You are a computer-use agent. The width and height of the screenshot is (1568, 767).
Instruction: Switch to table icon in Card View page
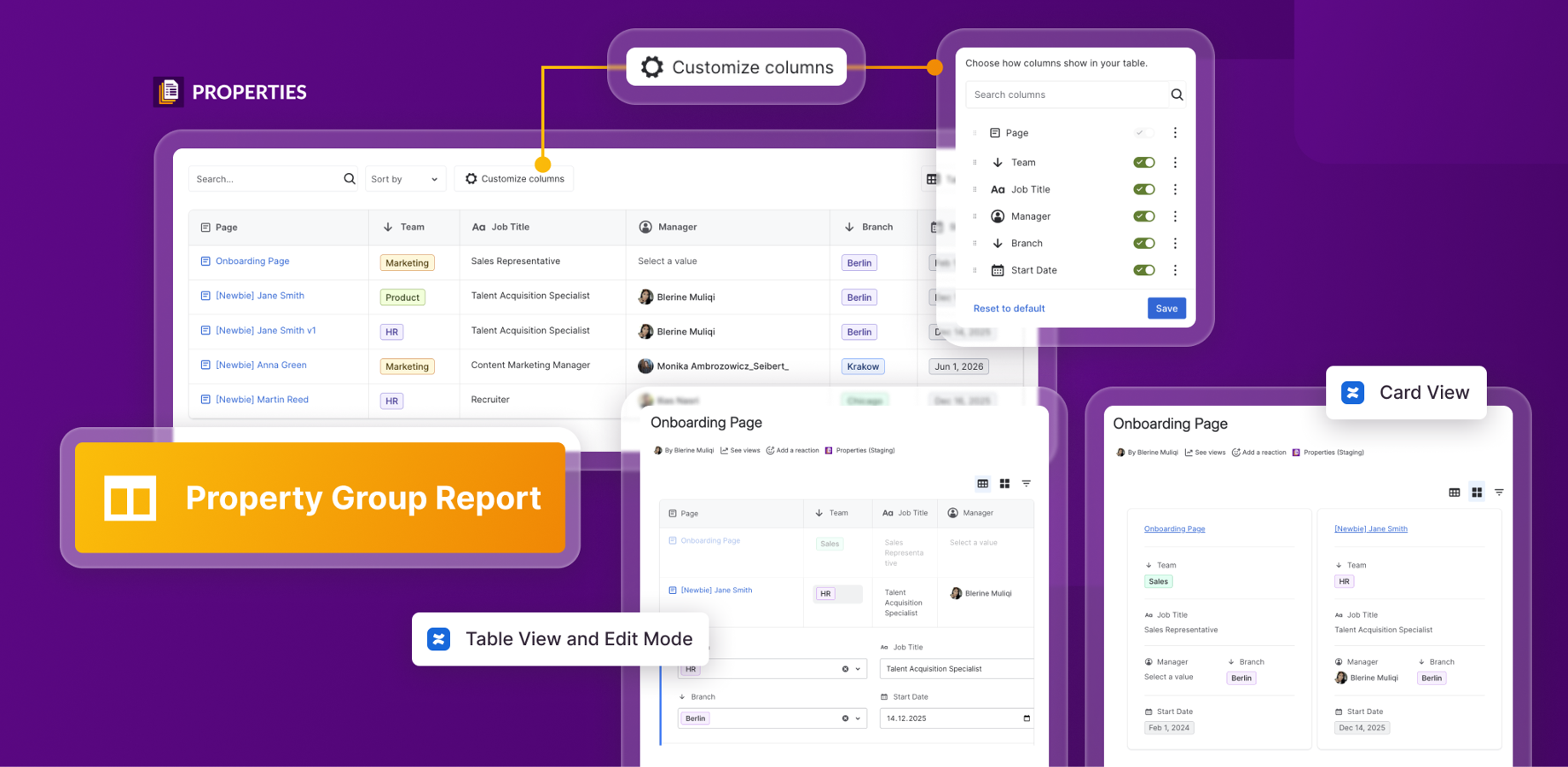(1455, 493)
